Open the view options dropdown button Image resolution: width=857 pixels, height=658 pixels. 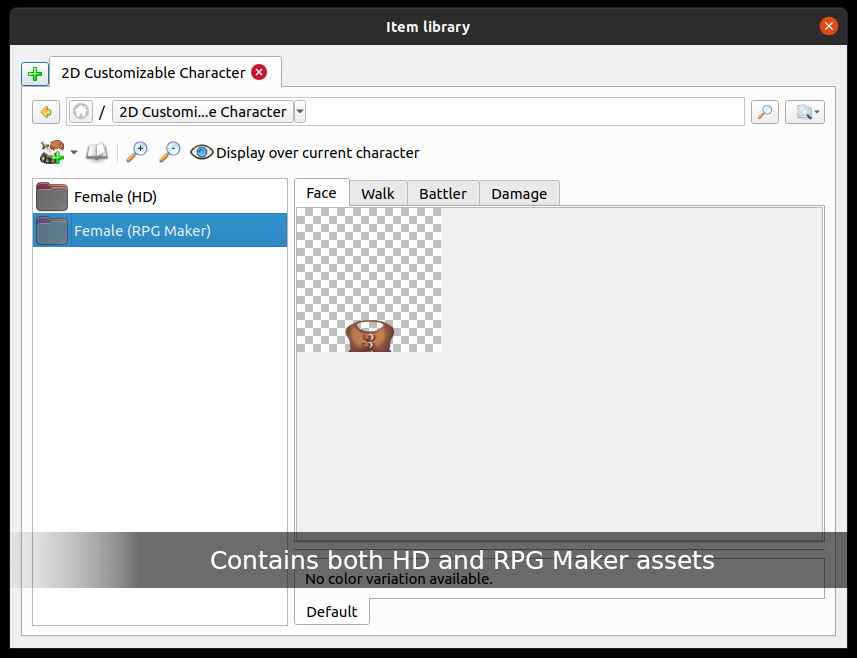coord(805,112)
